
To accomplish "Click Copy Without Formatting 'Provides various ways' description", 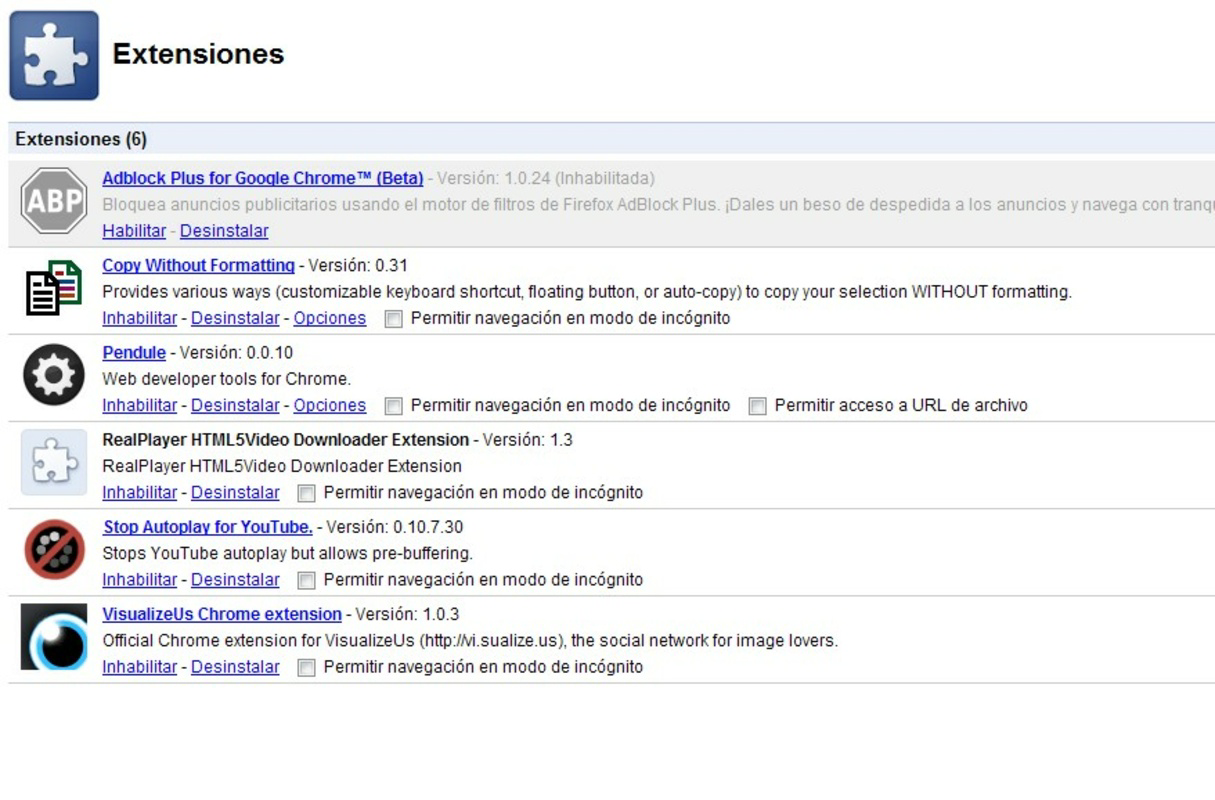I will click(587, 293).
